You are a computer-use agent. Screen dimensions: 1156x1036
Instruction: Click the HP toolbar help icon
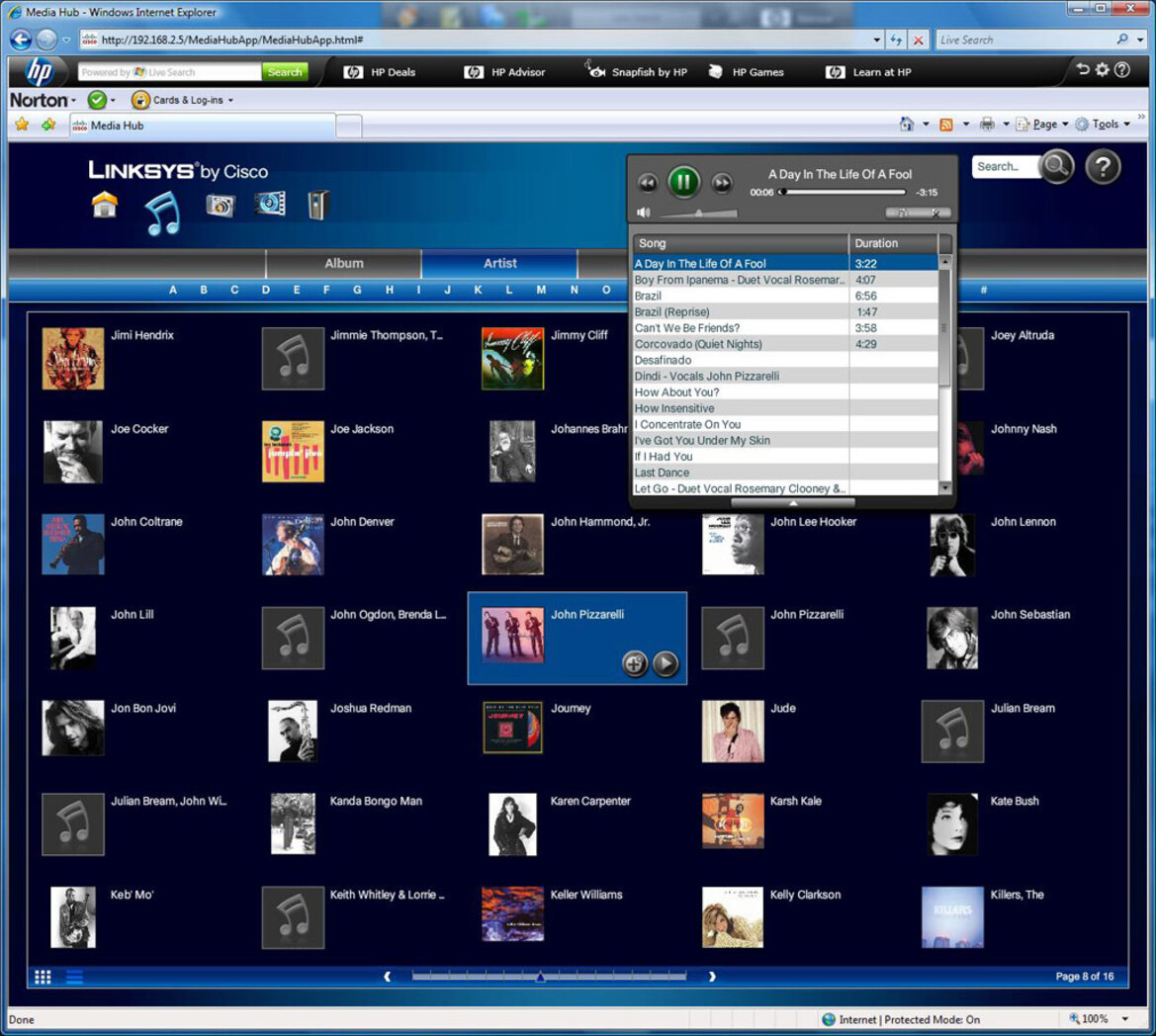[1122, 70]
